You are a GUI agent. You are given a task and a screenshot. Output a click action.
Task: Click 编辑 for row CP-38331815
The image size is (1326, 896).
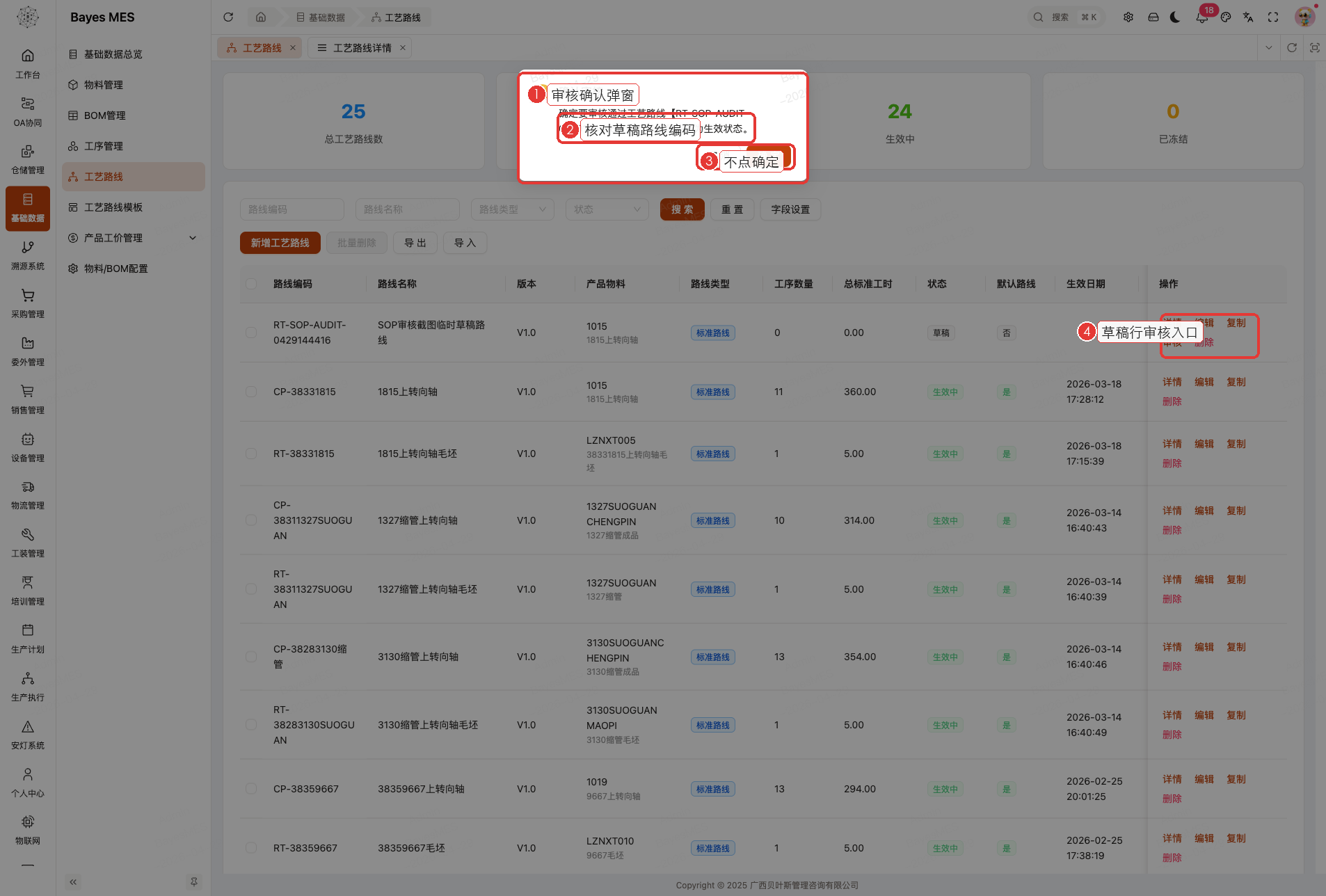coord(1204,382)
